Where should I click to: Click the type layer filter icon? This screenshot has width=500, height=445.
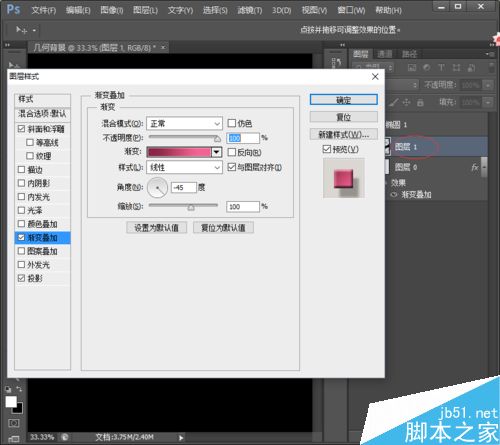[441, 68]
